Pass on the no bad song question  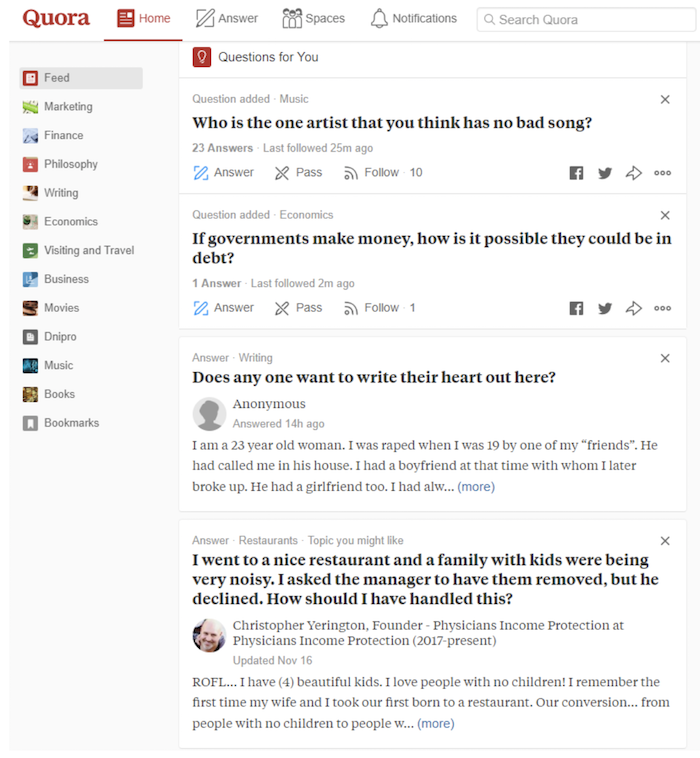298,173
